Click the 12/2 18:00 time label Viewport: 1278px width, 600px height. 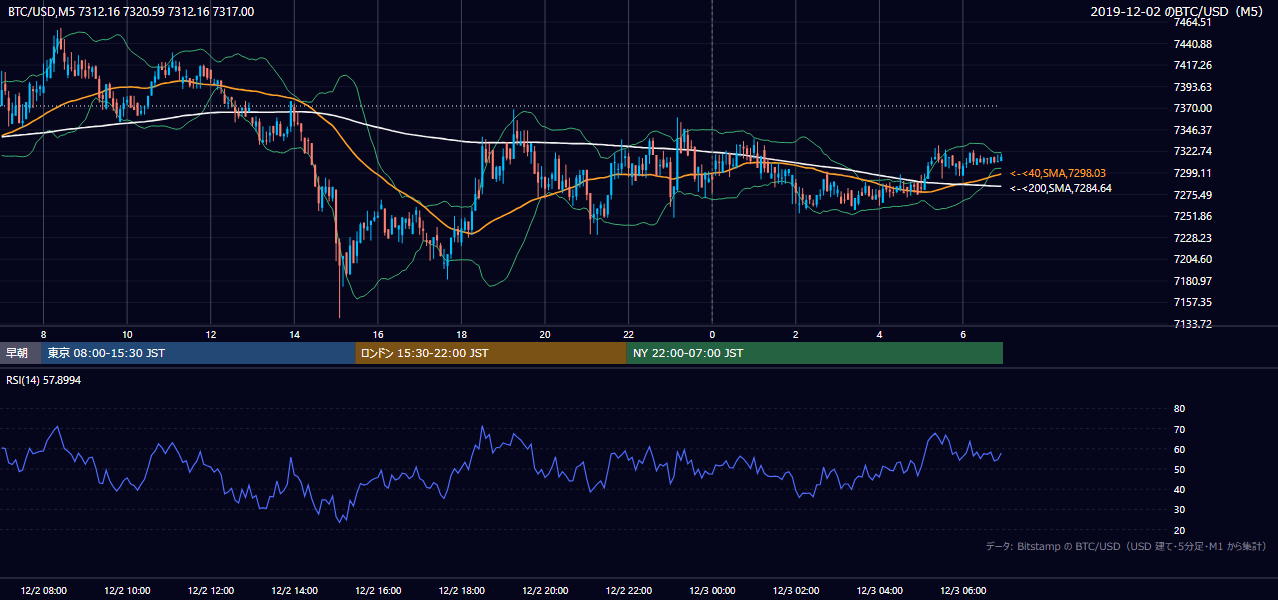[461, 591]
